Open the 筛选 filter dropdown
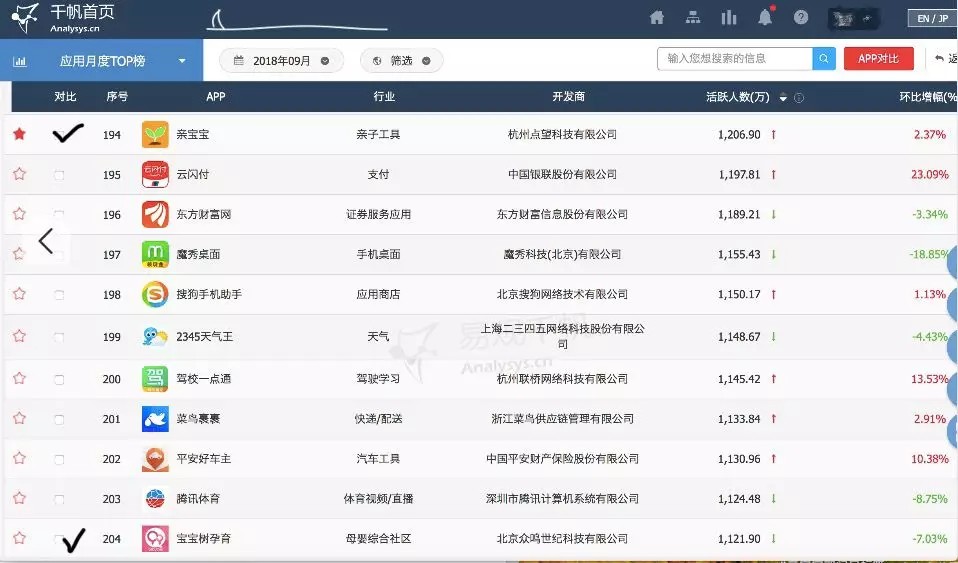Viewport: 958px width, 563px height. pyautogui.click(x=401, y=61)
